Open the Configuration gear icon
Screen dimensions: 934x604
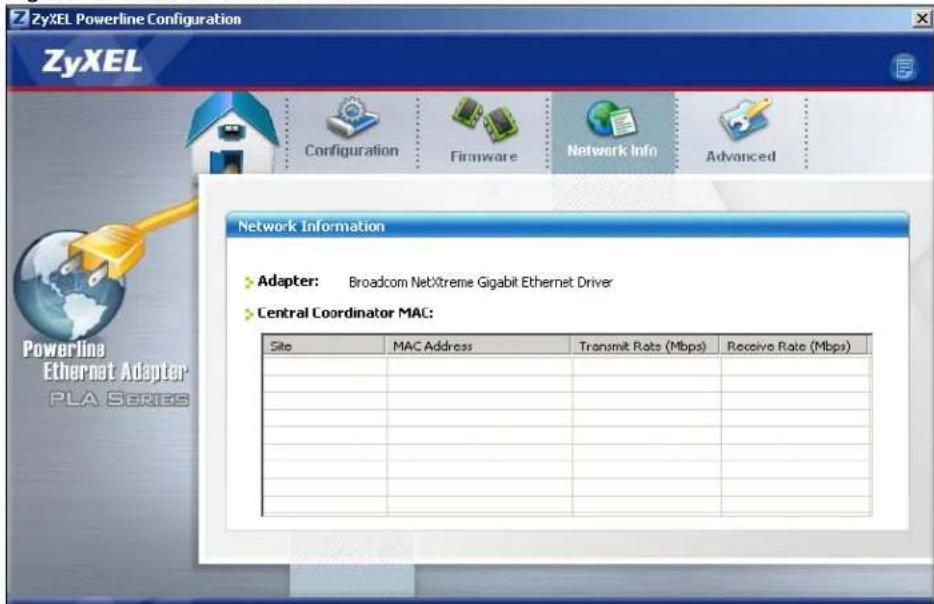353,117
